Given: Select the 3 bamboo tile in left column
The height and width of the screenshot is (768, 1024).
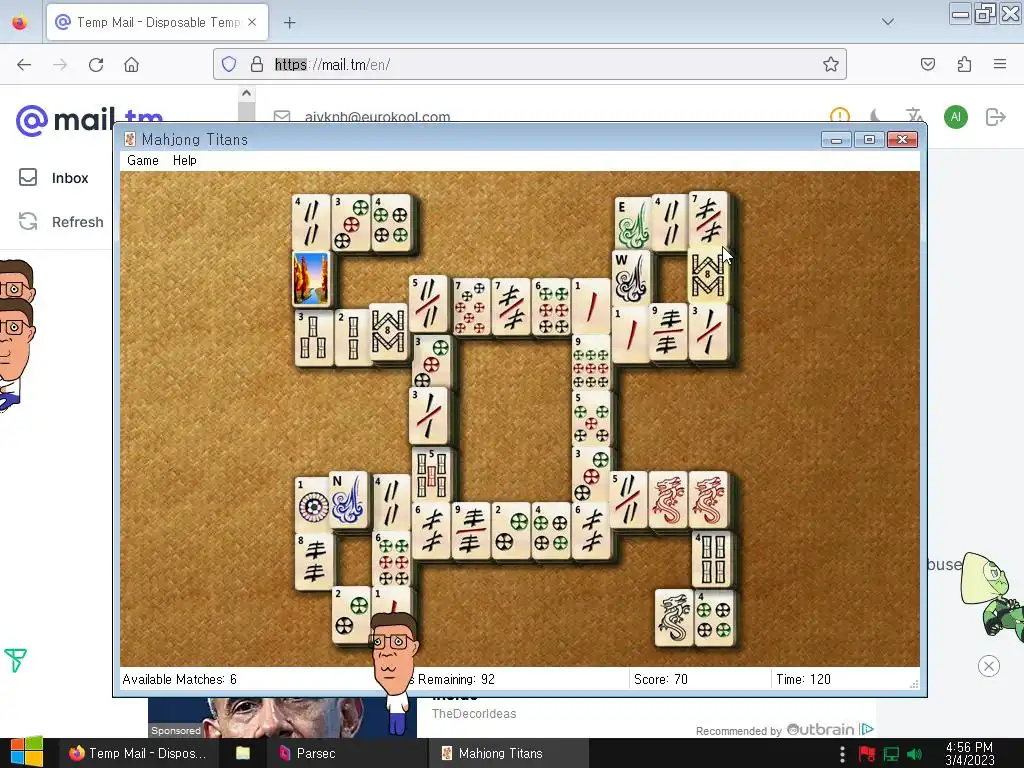Looking at the screenshot, I should pyautogui.click(x=428, y=415).
